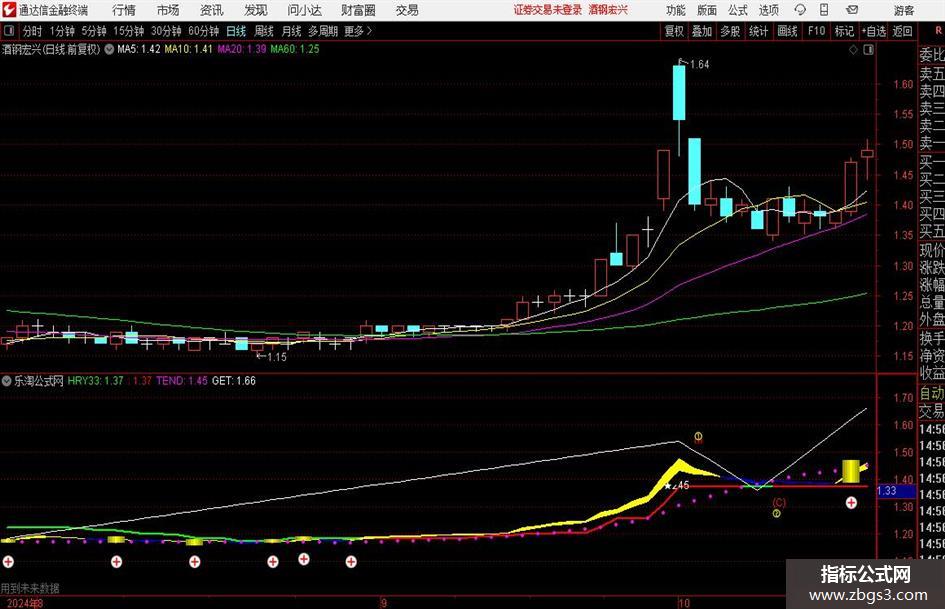
Task: Open the 资讯 menu
Action: click(212, 10)
